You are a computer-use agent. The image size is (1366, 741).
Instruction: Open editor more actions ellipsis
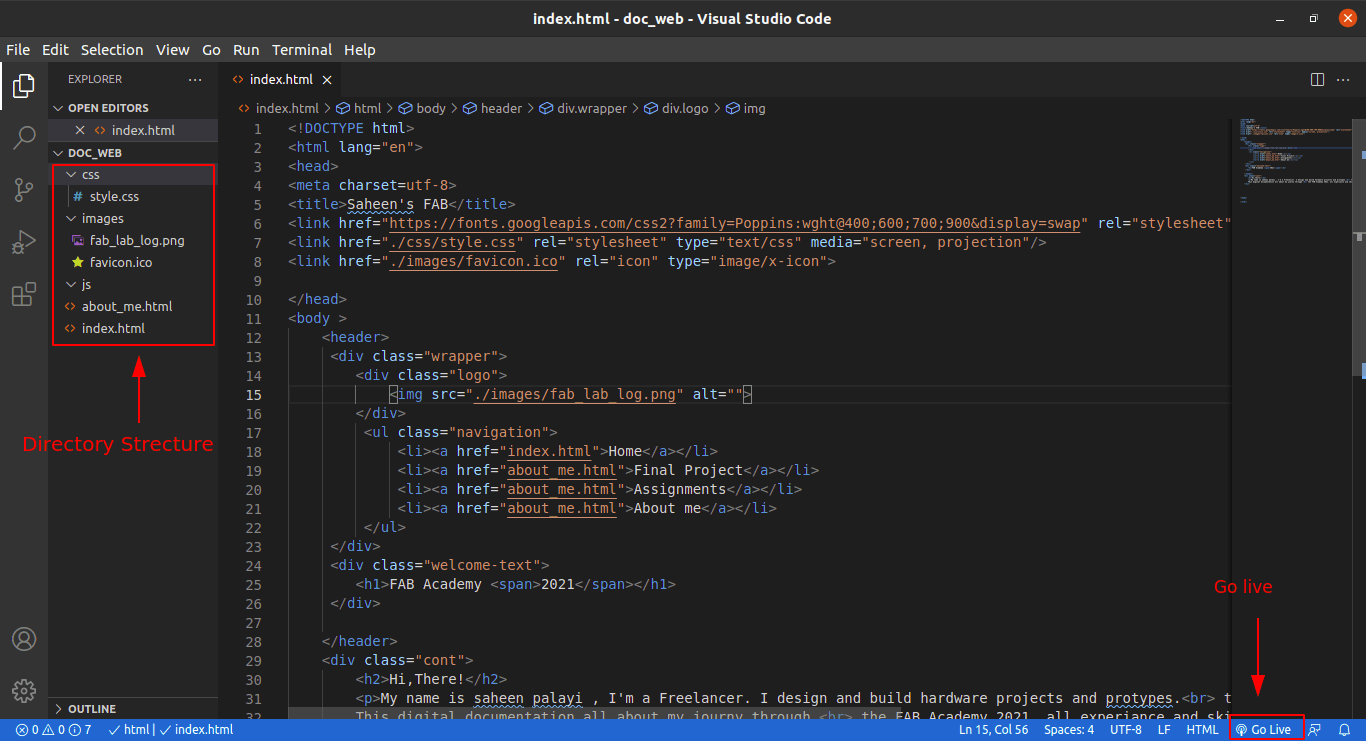[1343, 79]
